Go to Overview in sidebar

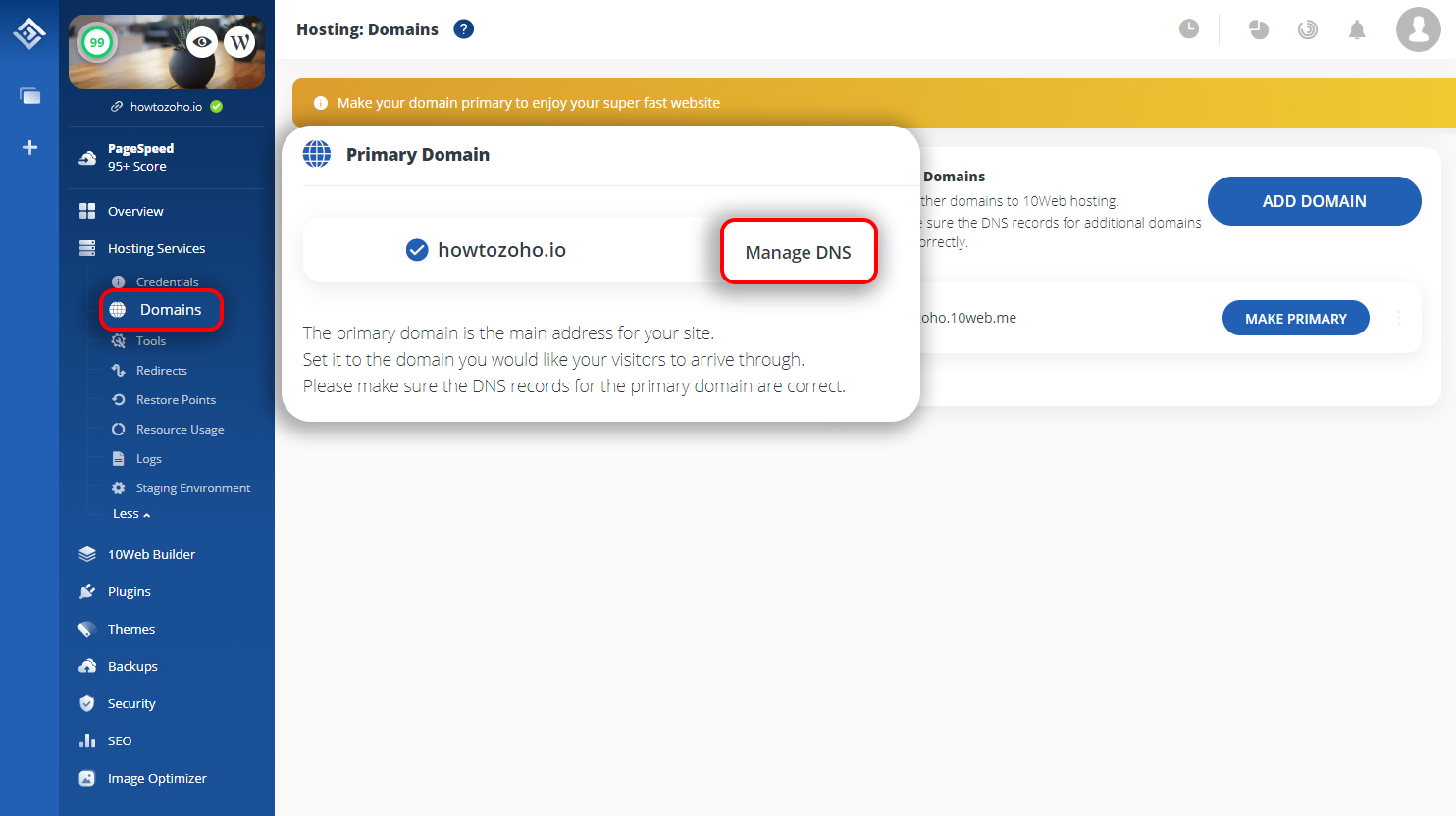pyautogui.click(x=135, y=211)
